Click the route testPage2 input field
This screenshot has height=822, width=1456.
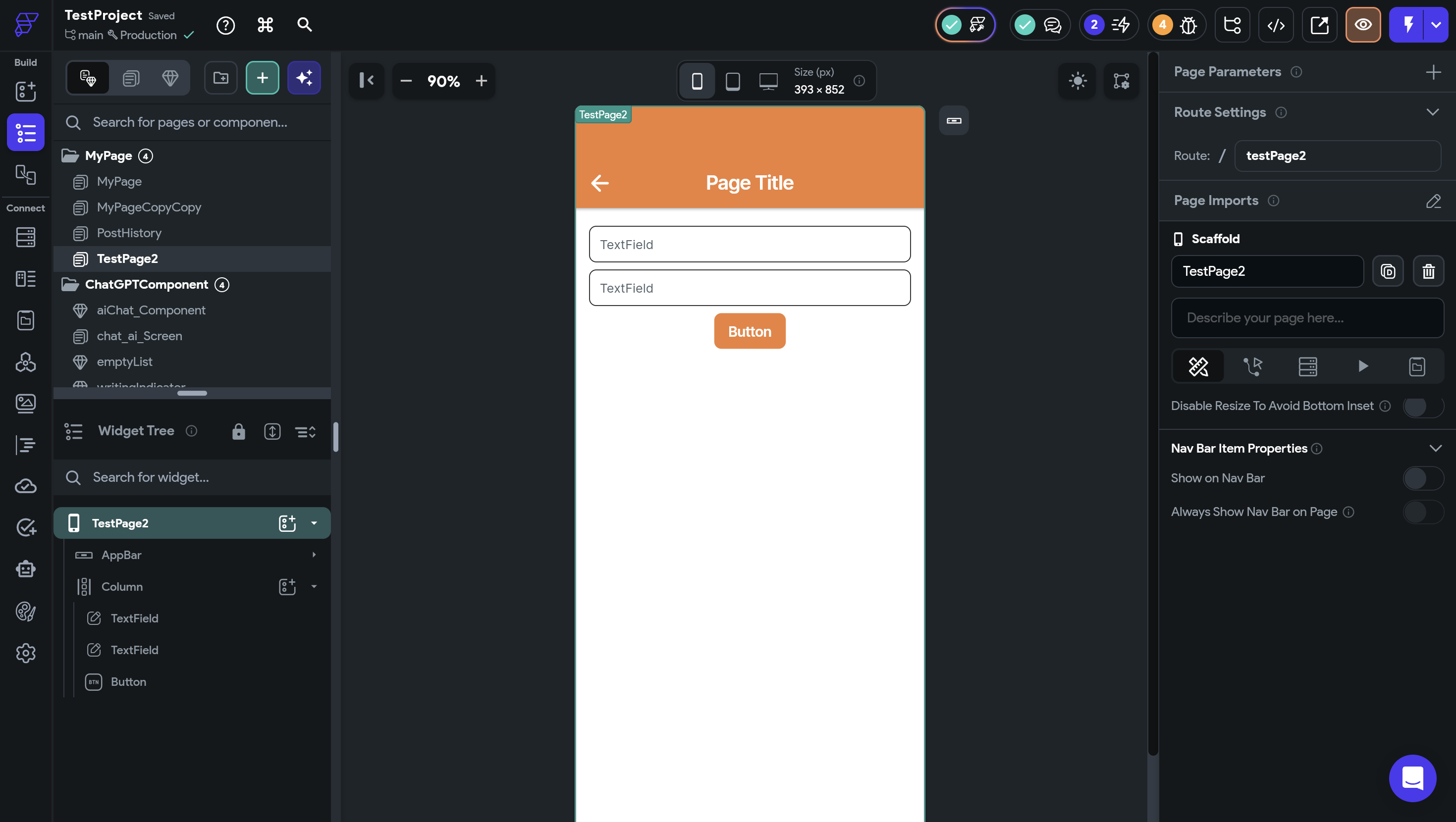coord(1337,156)
